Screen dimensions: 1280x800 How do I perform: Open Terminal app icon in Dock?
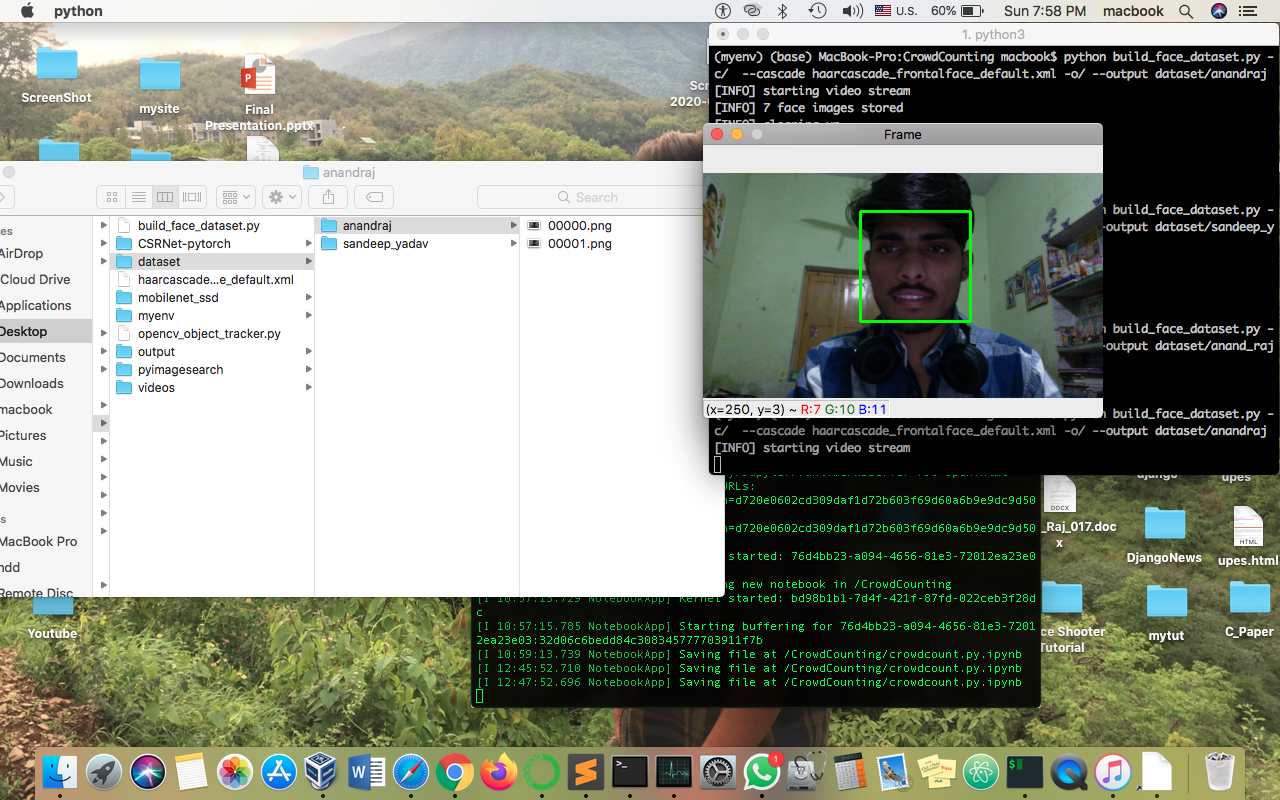(x=630, y=771)
